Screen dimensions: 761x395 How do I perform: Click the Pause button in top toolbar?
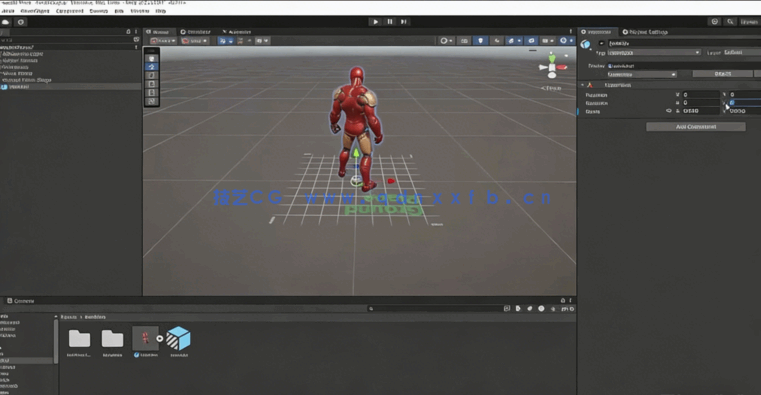tap(389, 22)
